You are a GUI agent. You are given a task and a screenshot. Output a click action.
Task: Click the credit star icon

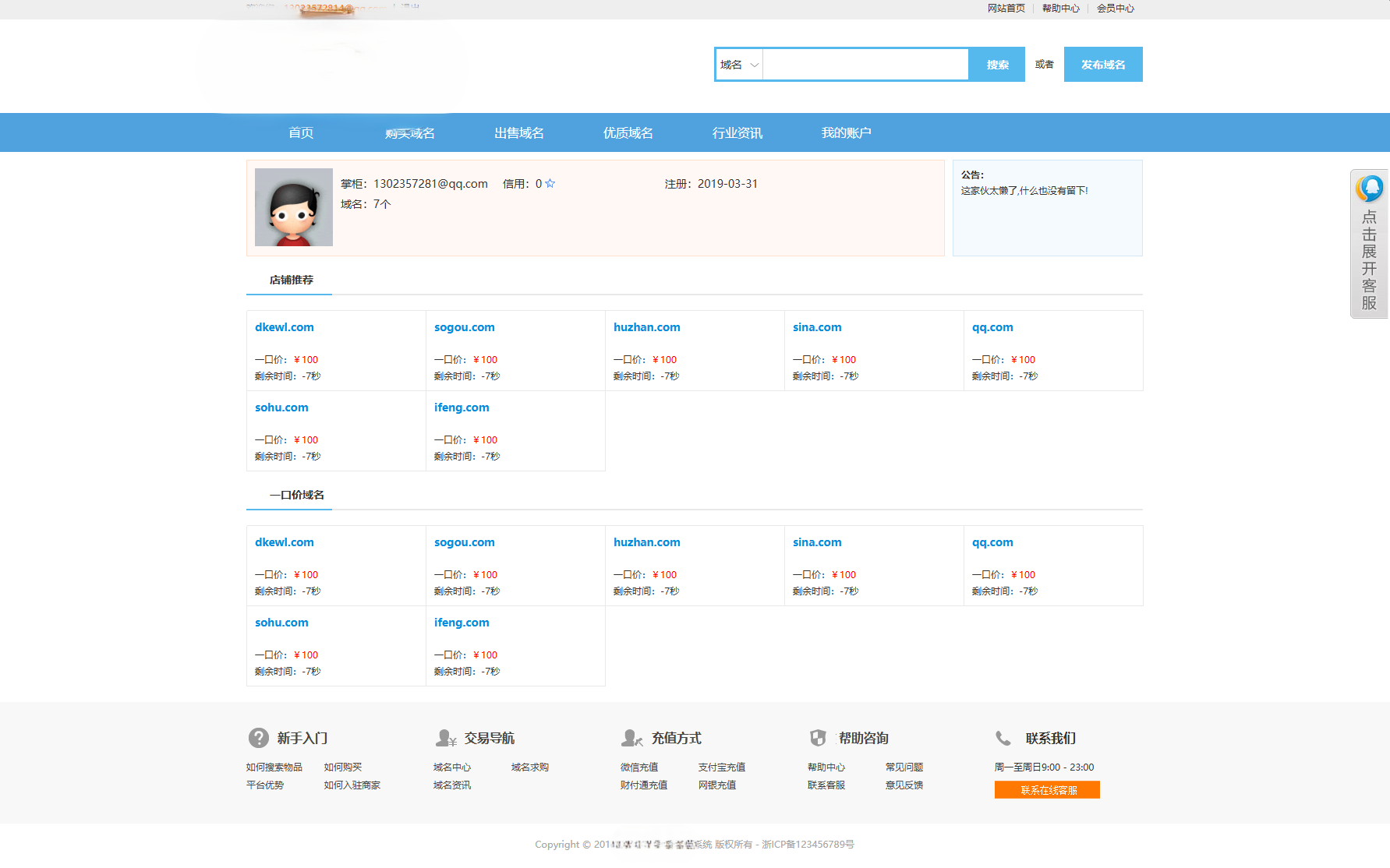click(550, 184)
